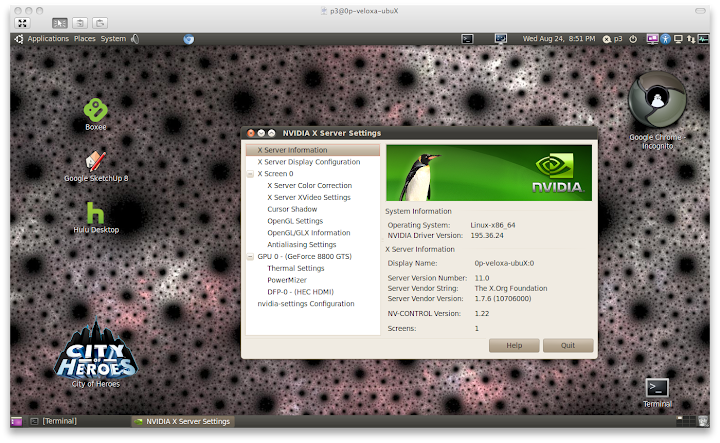Select NVIDIA X Server Settings taskbar entry

(183, 421)
